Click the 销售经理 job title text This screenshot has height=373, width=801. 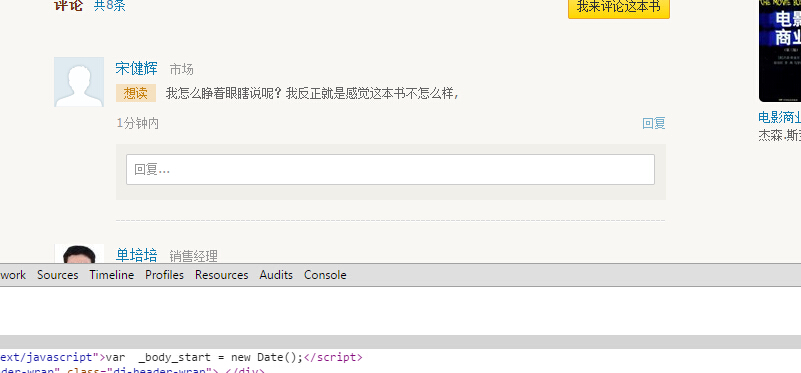tap(194, 256)
